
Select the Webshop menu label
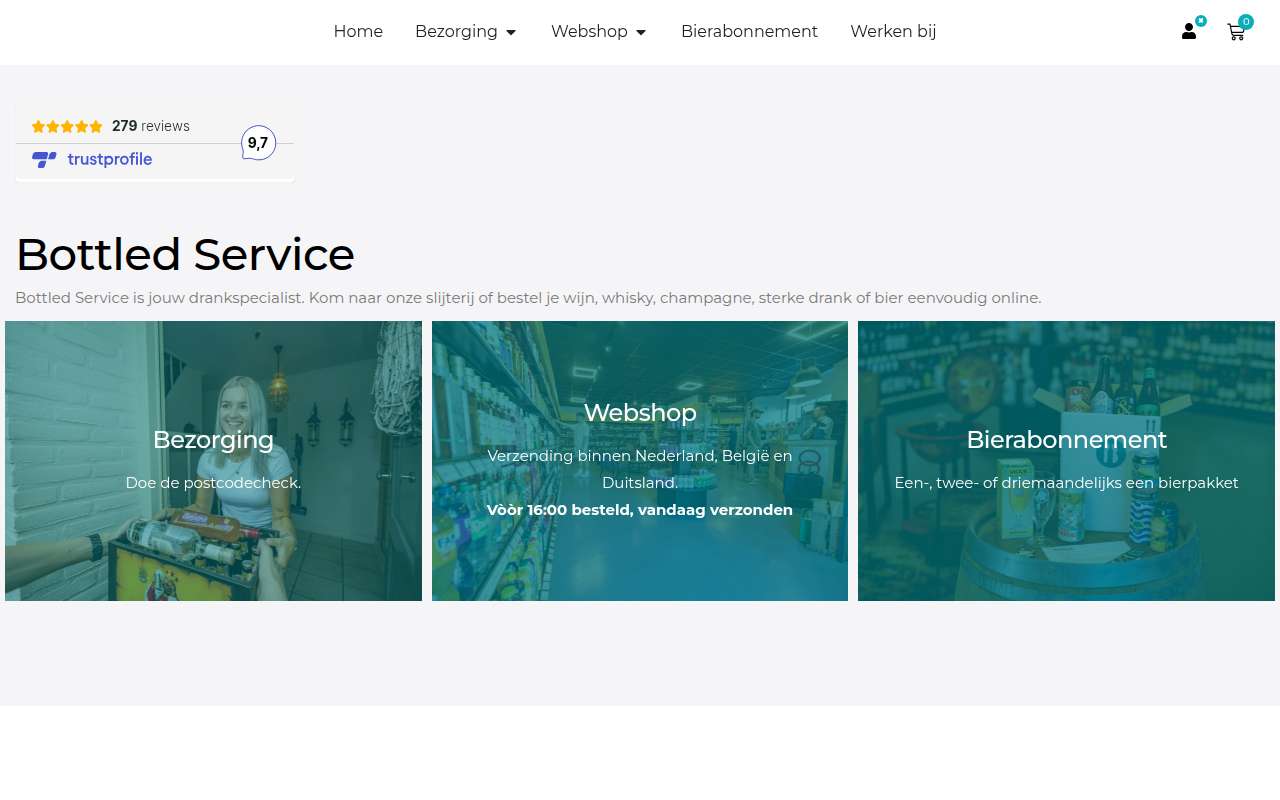(x=589, y=31)
